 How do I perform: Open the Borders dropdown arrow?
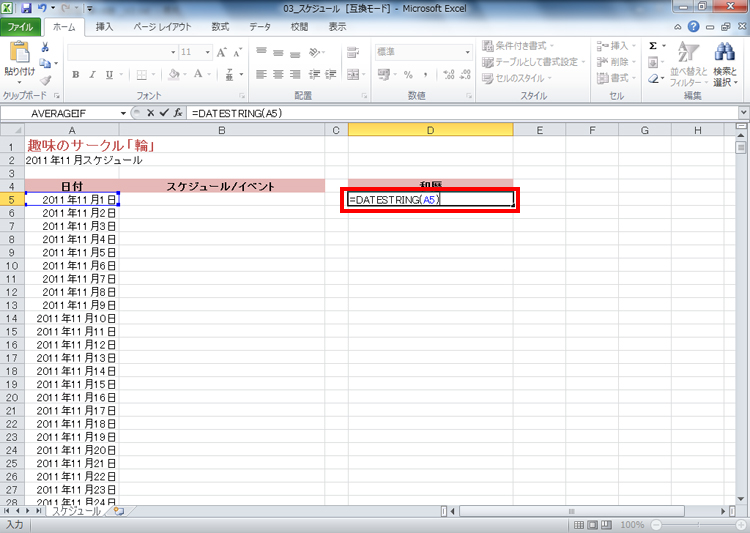click(153, 74)
